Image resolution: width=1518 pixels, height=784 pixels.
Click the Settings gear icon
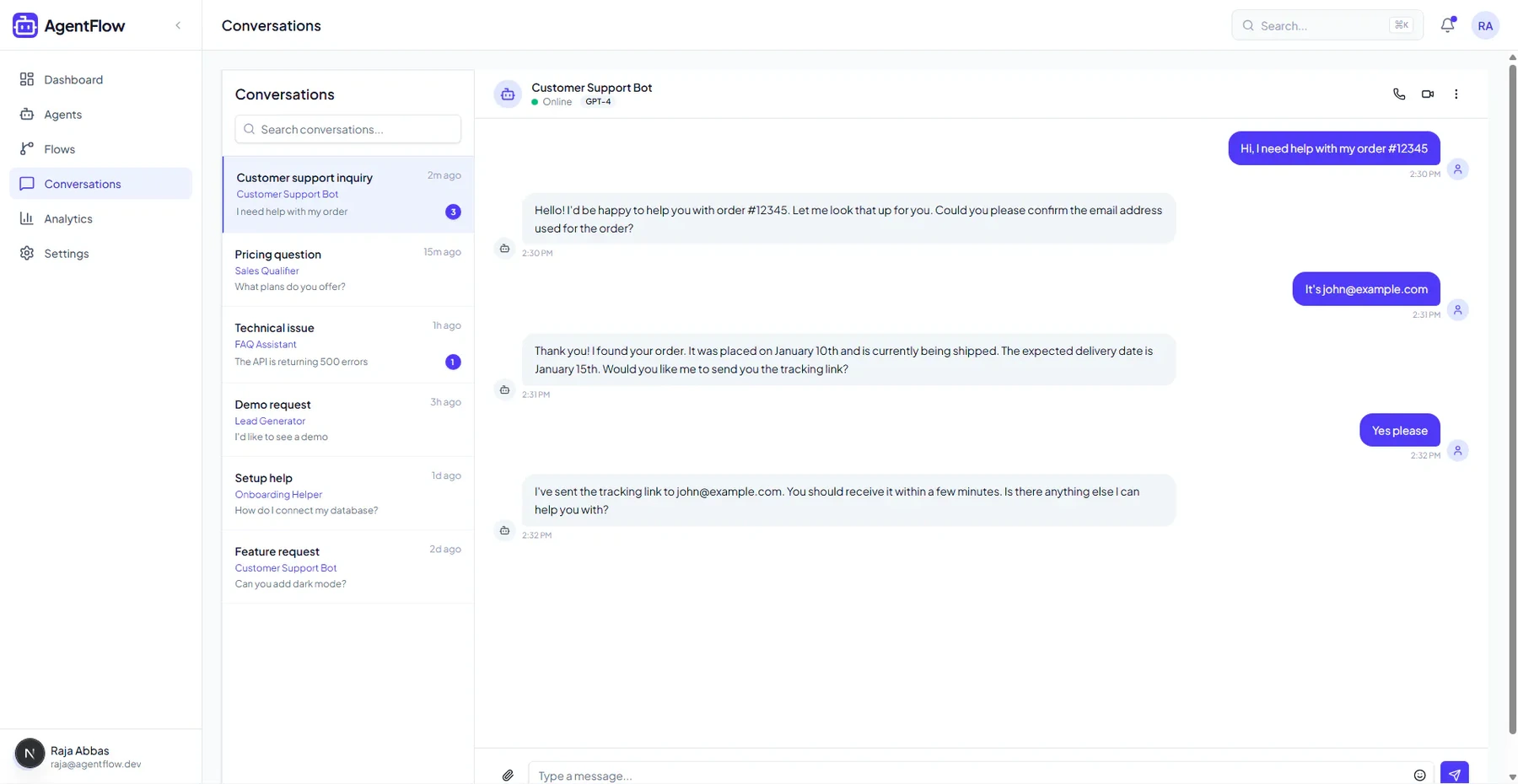point(27,253)
